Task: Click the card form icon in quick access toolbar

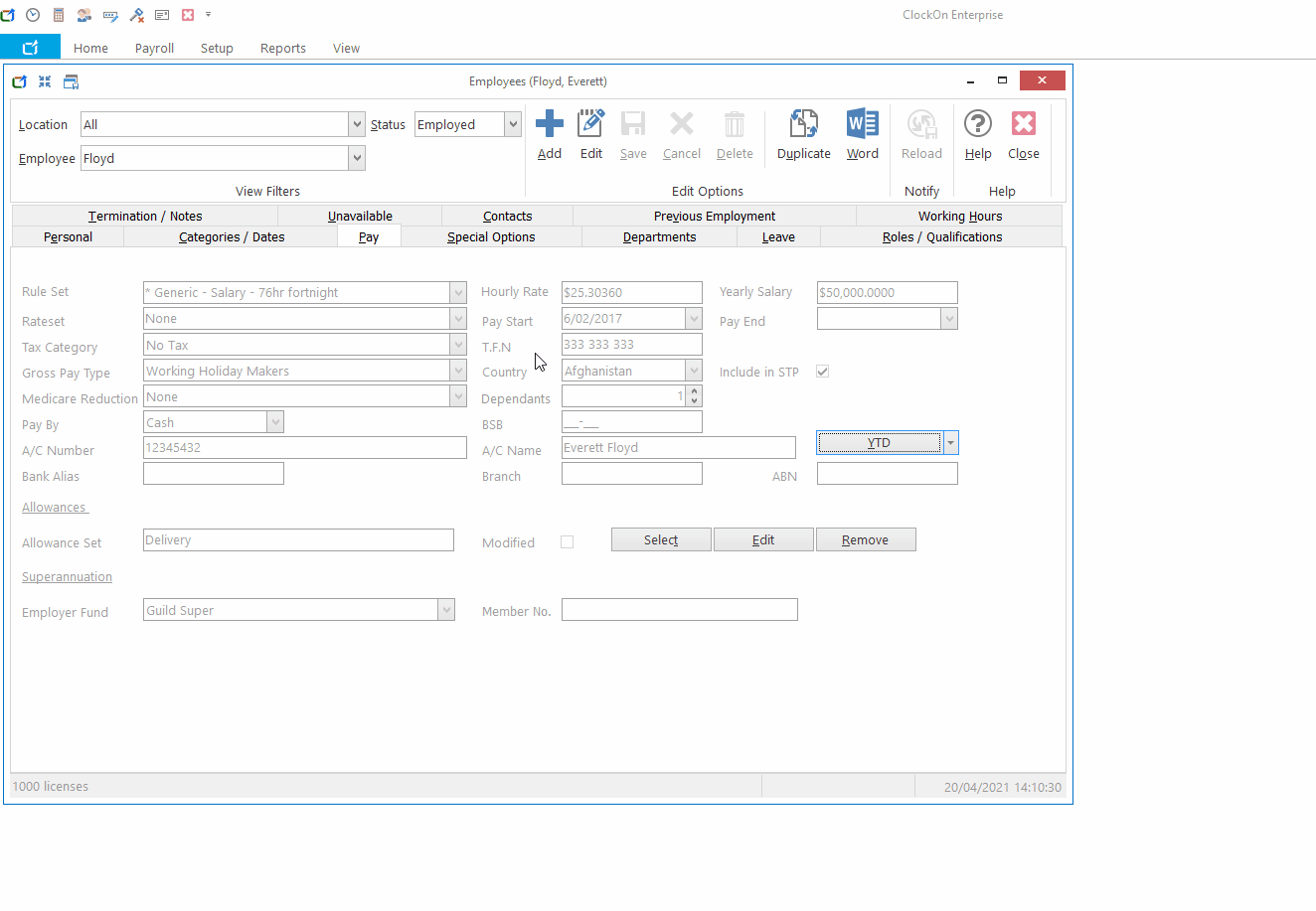Action: point(162,15)
